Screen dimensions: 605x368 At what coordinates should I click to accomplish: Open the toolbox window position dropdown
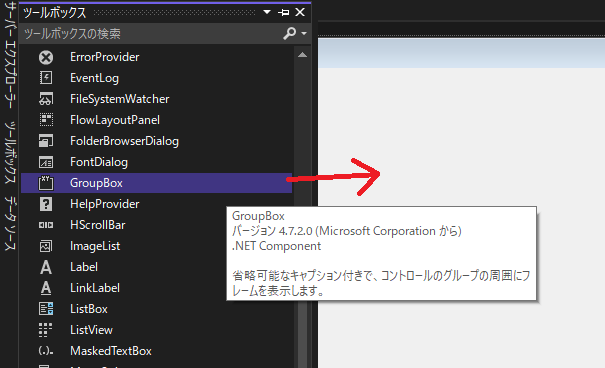tap(267, 12)
